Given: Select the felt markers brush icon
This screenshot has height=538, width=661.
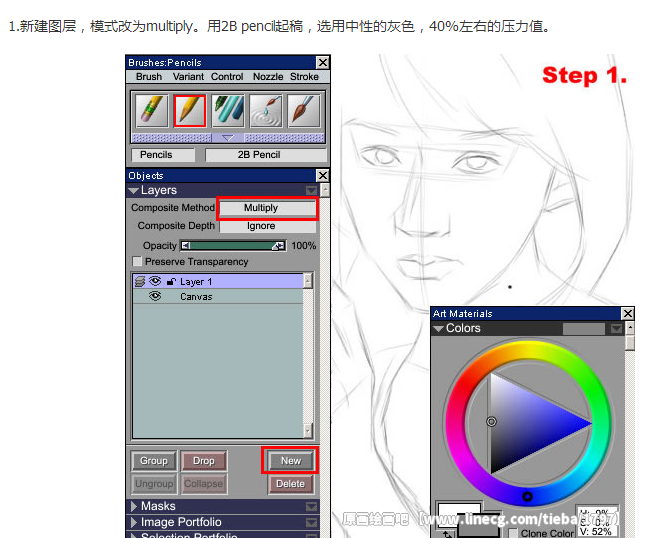Looking at the screenshot, I should coord(228,111).
